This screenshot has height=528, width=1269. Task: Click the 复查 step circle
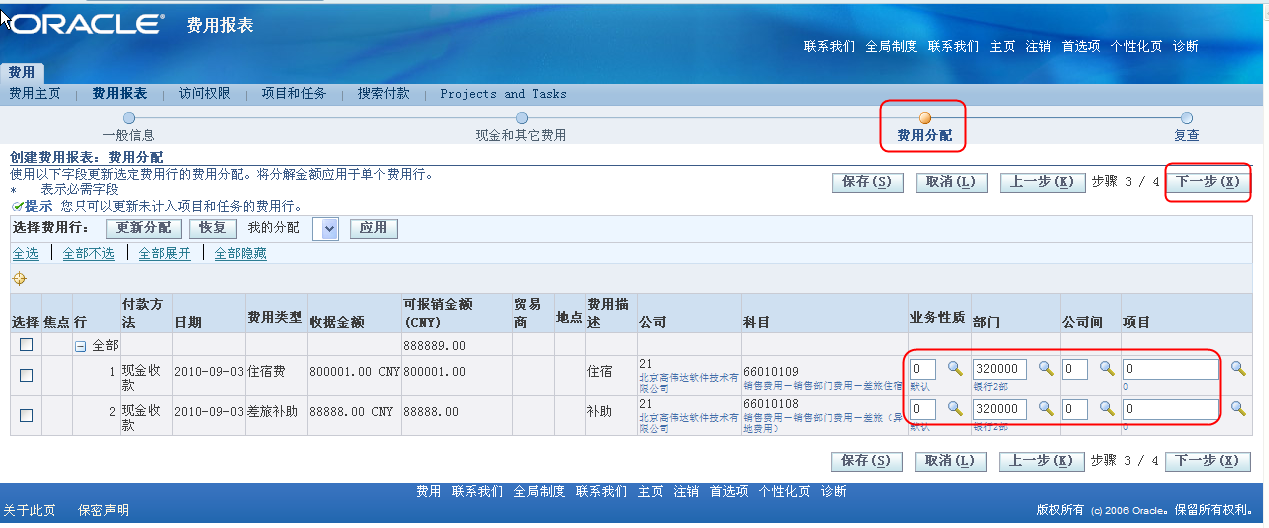coord(1187,118)
